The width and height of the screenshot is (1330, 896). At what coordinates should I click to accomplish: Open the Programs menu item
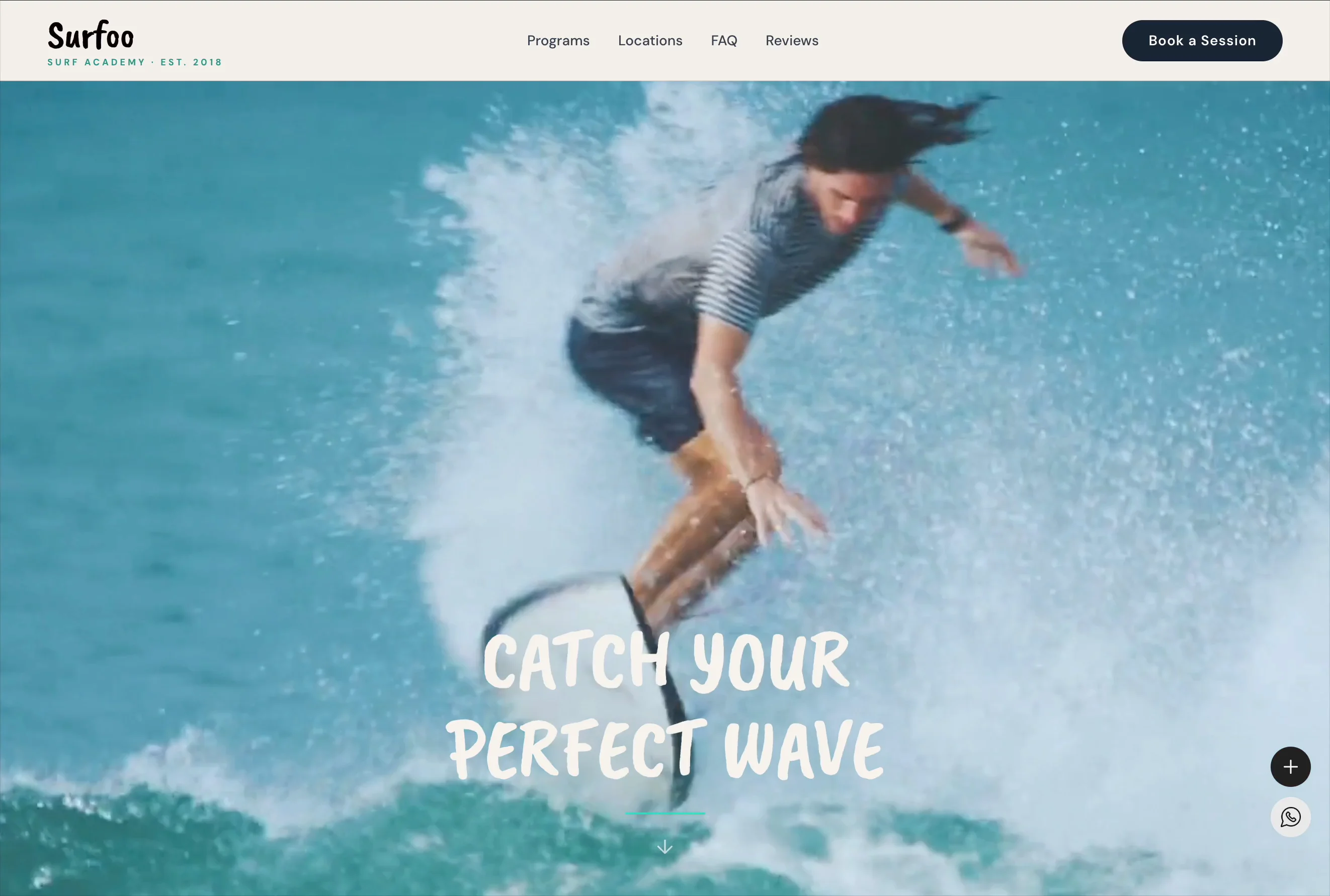(x=558, y=41)
